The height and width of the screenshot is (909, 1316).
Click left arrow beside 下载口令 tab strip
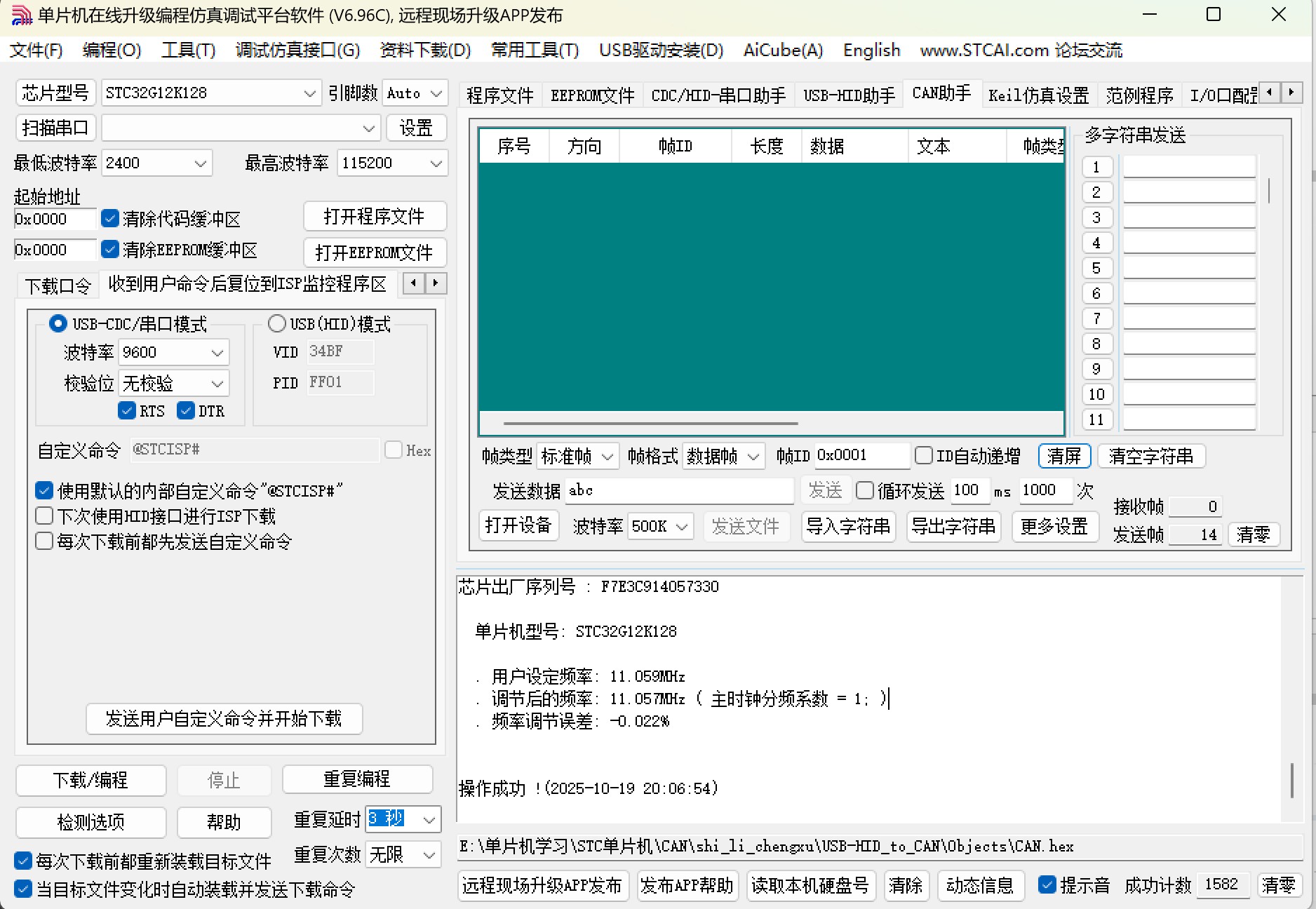[x=412, y=283]
